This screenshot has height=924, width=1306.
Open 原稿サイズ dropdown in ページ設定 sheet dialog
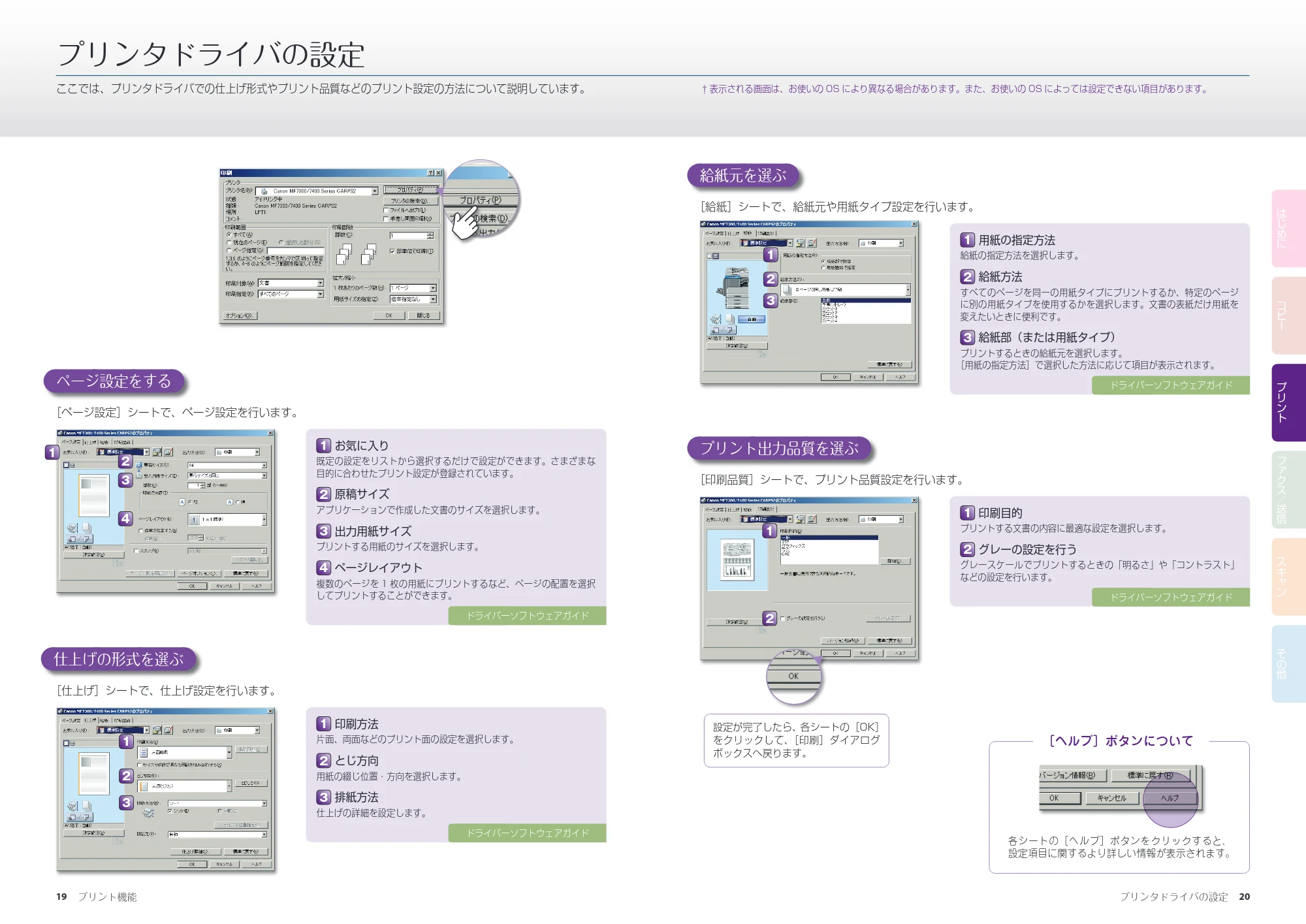click(264, 466)
